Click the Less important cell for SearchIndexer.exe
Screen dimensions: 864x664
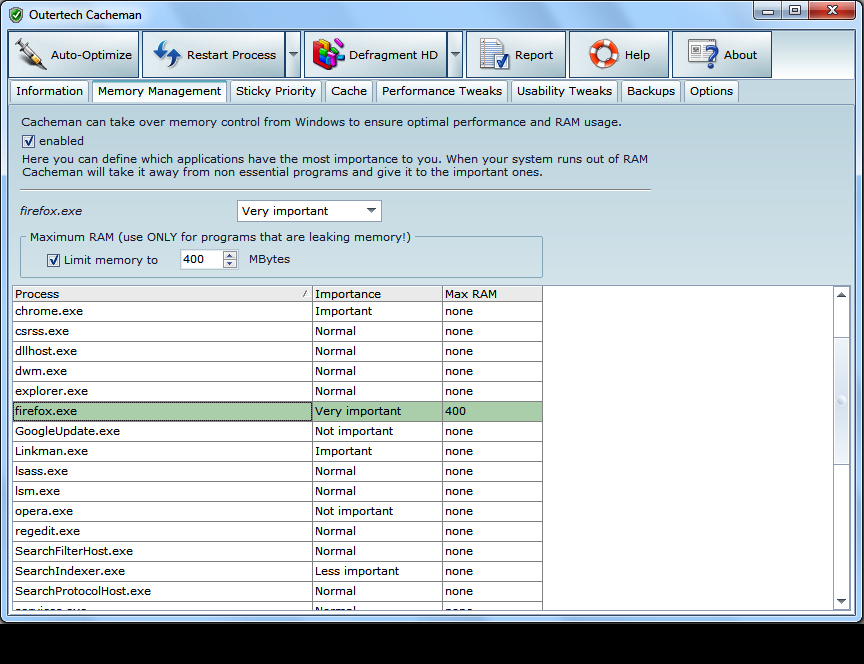377,571
